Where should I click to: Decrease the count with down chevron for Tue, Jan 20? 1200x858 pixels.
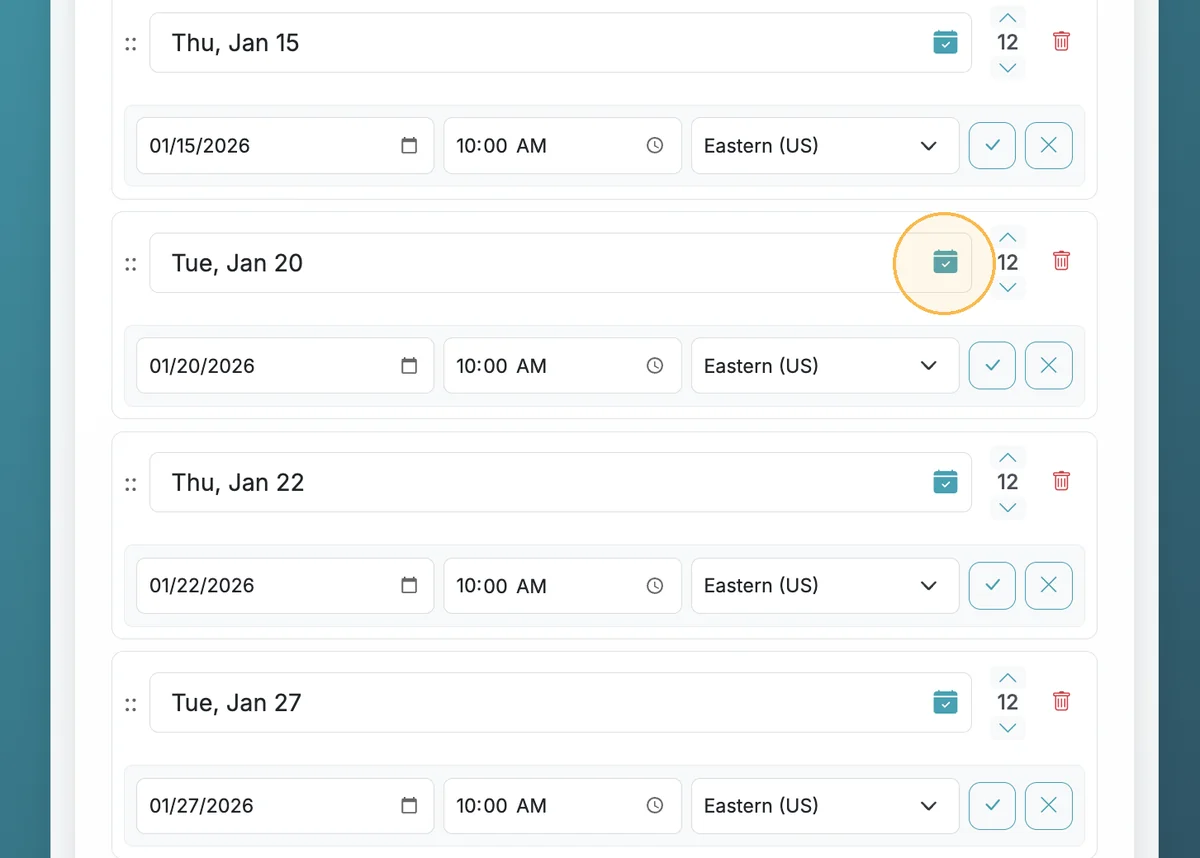coord(1008,288)
